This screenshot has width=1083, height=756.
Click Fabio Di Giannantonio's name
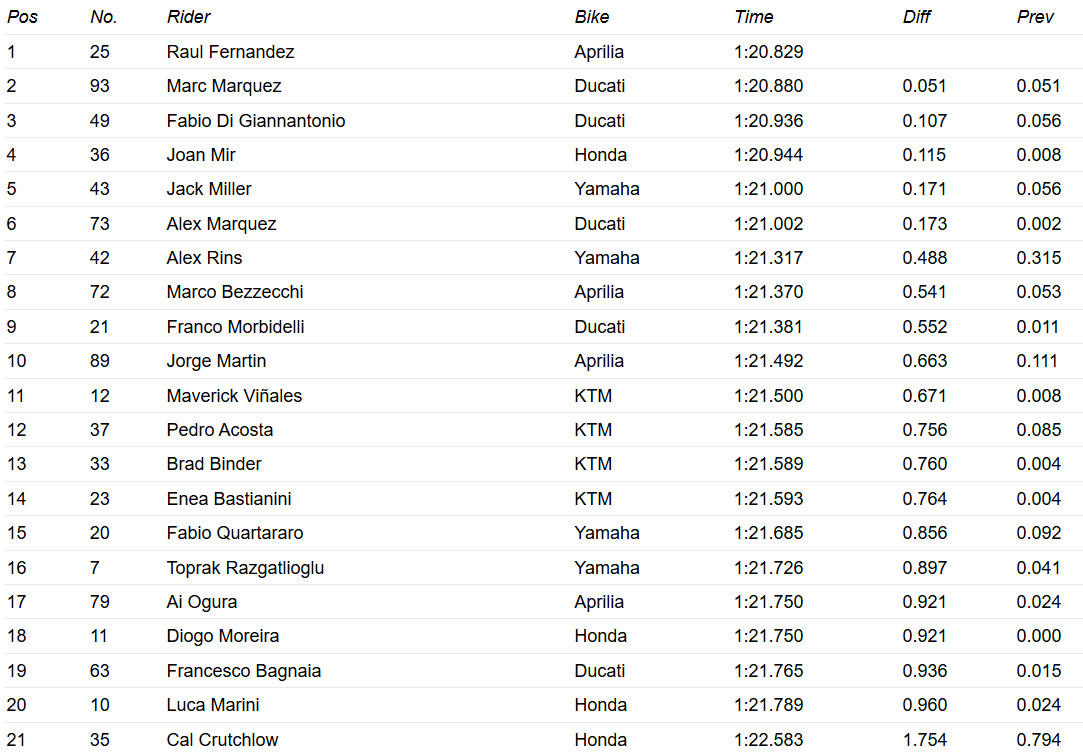pyautogui.click(x=256, y=121)
